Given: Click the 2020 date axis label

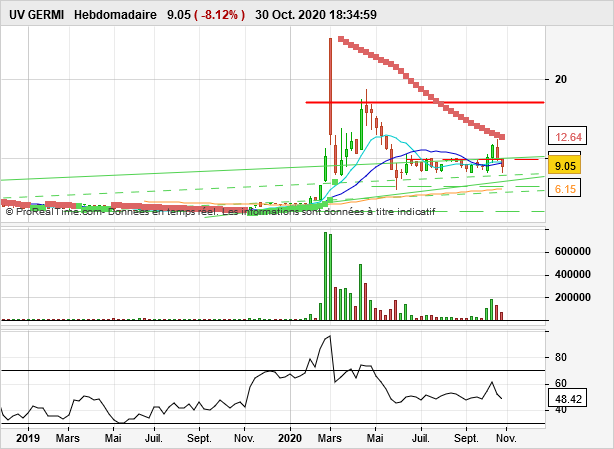Looking at the screenshot, I should [290, 438].
